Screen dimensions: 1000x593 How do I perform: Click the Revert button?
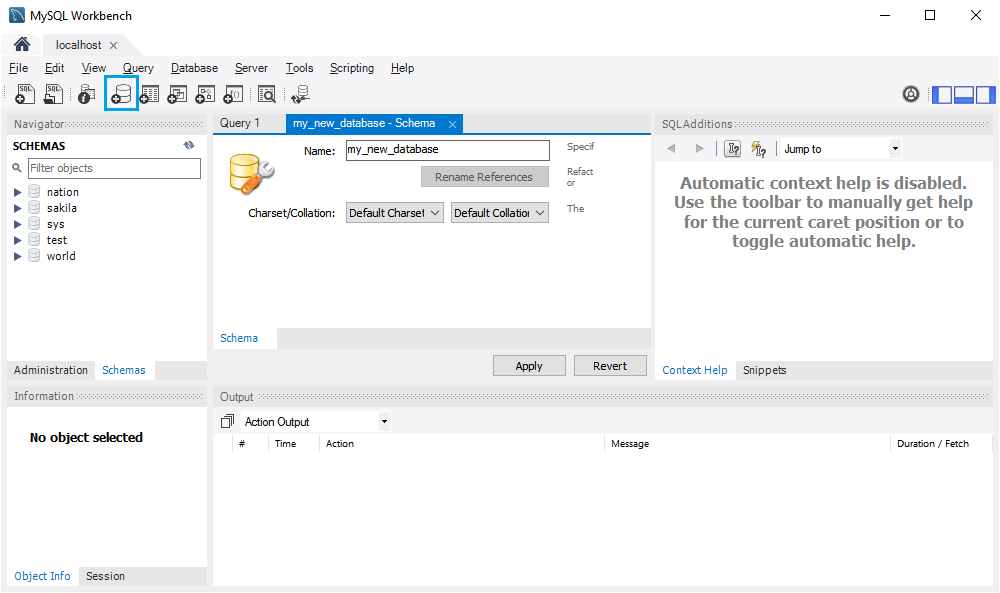(610, 366)
